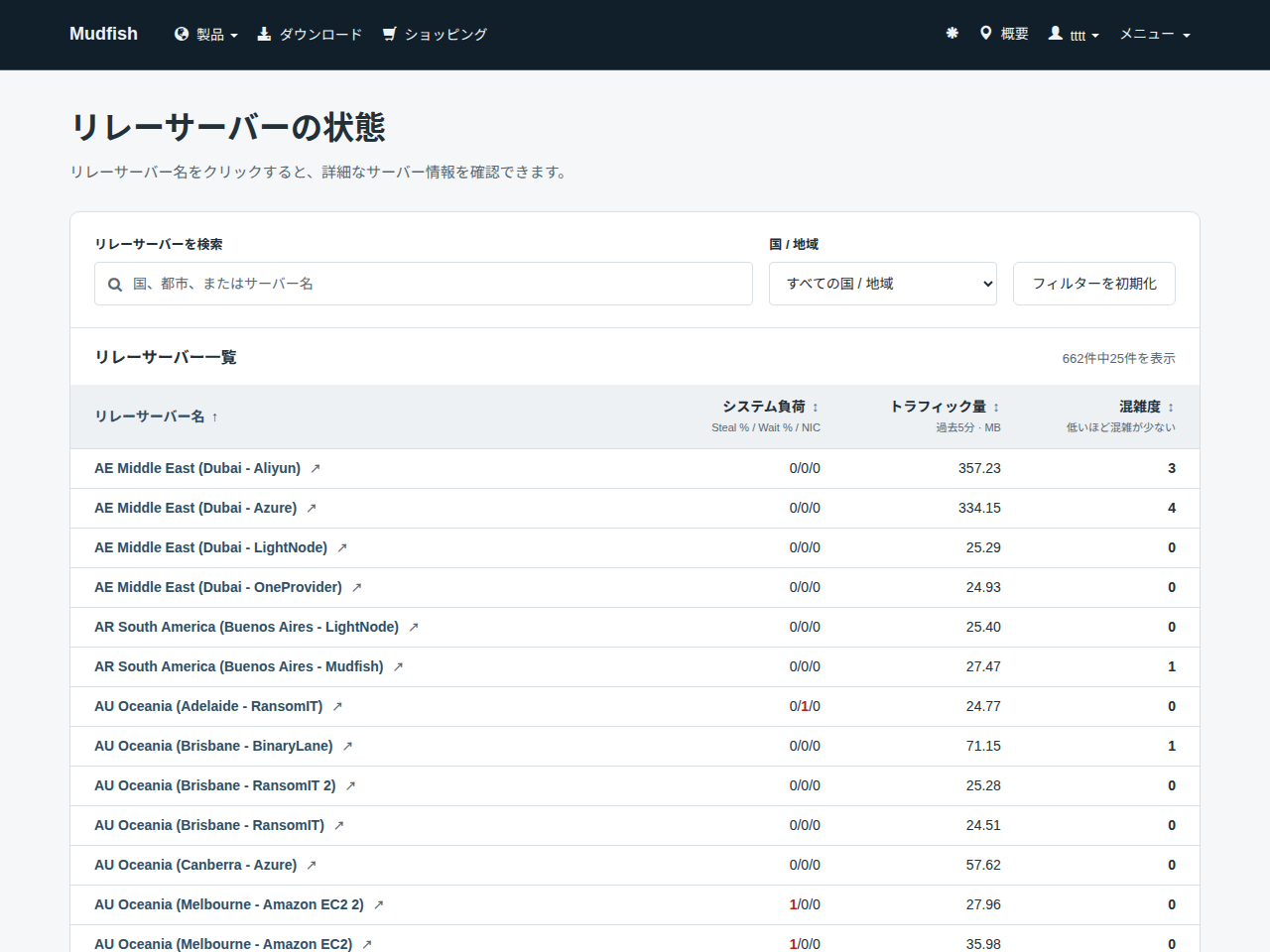This screenshot has height=952, width=1270.
Task: Open external arrow for Melbourne - Amazon EC2 2
Action: pos(379,904)
